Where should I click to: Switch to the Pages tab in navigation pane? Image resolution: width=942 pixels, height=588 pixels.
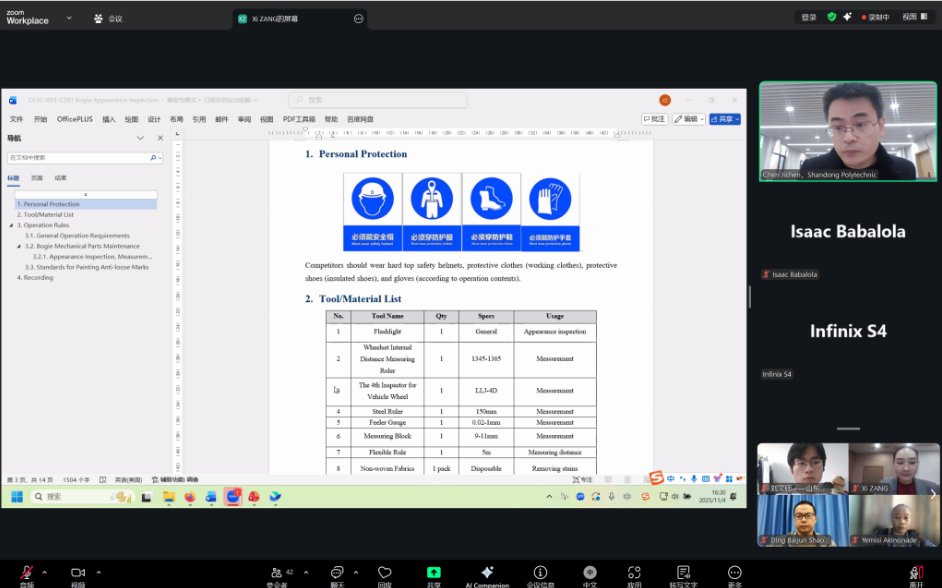point(37,178)
